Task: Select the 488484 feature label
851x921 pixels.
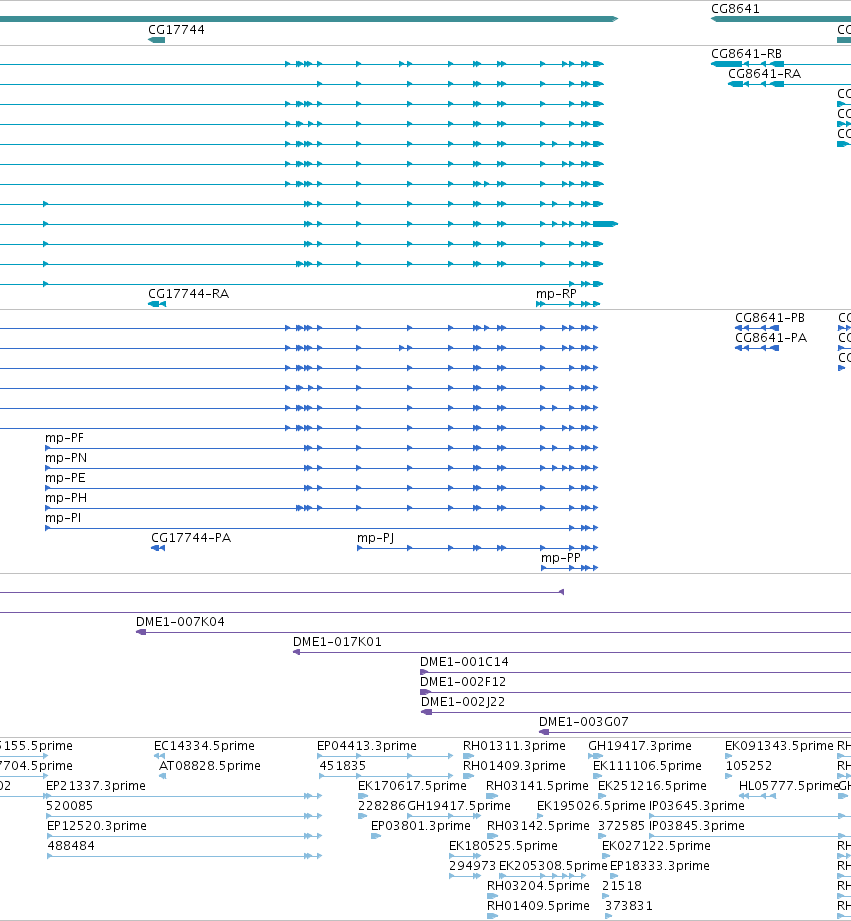Action: pos(71,845)
